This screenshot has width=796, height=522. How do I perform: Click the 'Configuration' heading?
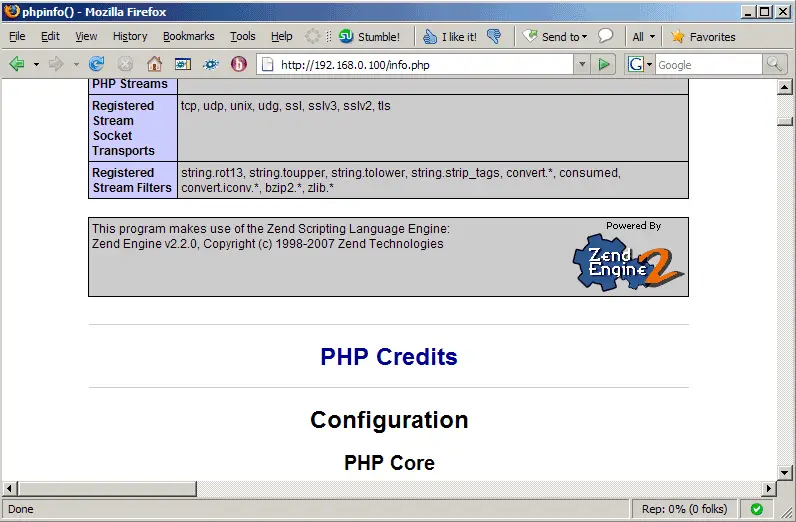pos(389,420)
